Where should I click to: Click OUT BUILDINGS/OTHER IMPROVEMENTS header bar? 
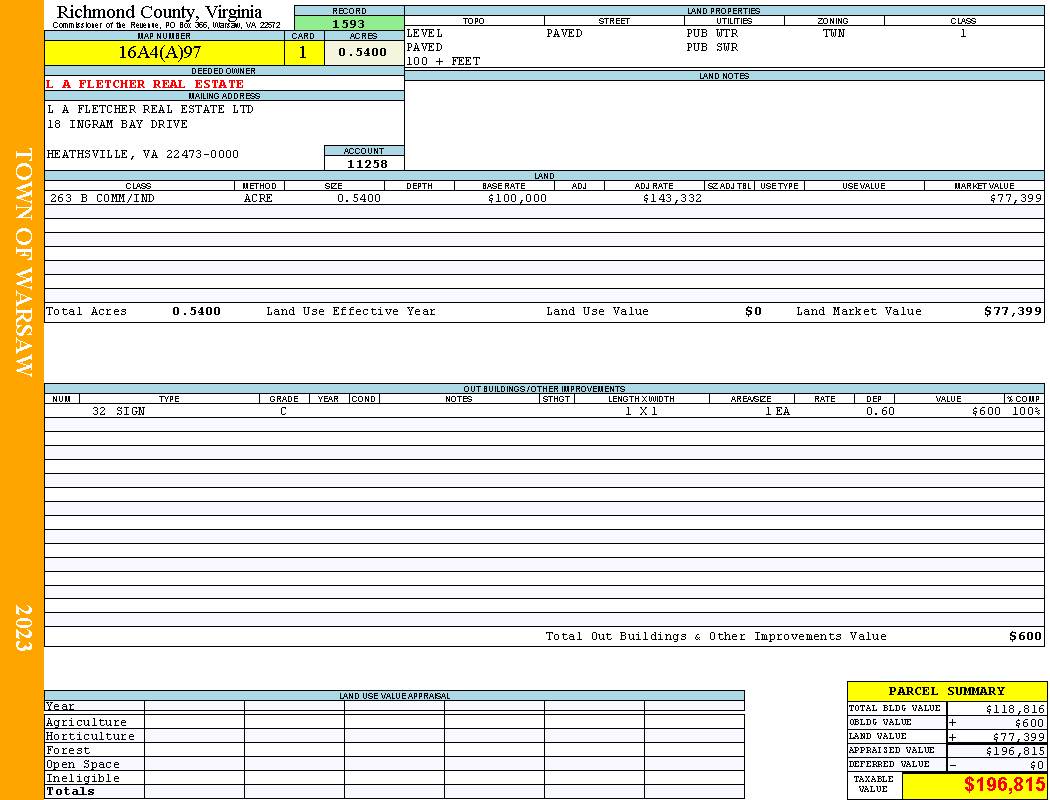544,389
